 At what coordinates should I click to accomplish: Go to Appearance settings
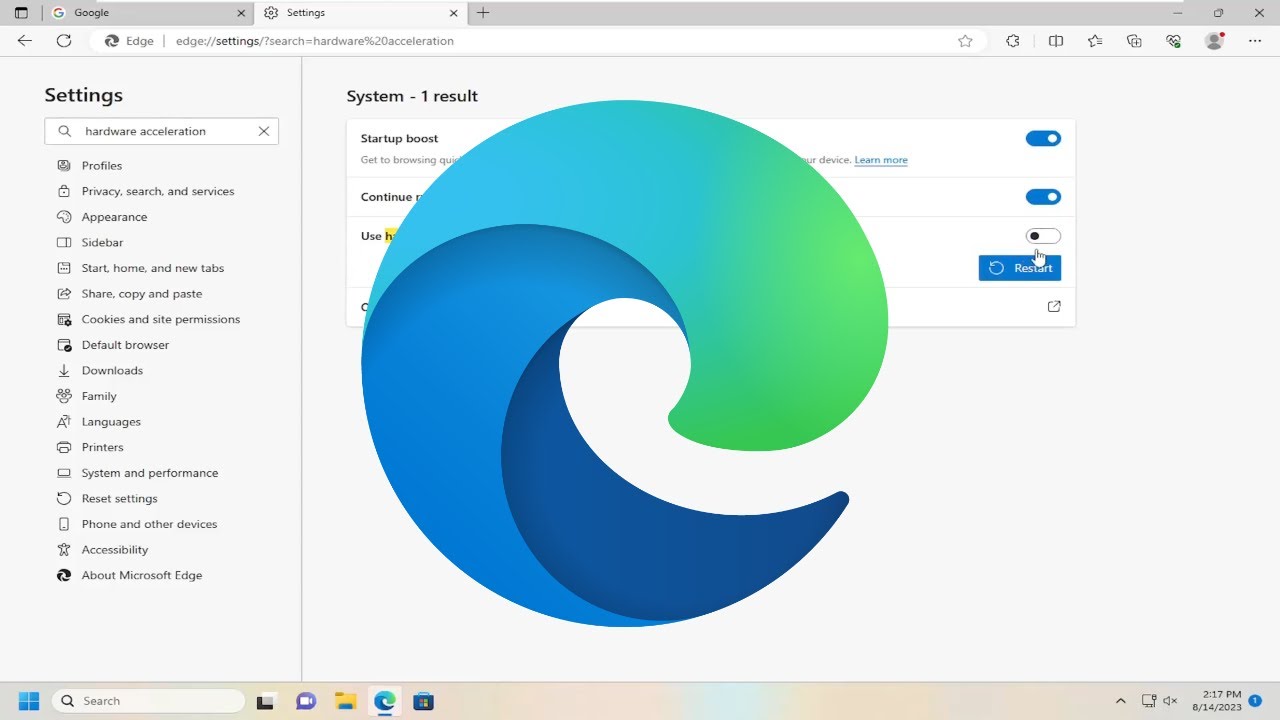114,217
